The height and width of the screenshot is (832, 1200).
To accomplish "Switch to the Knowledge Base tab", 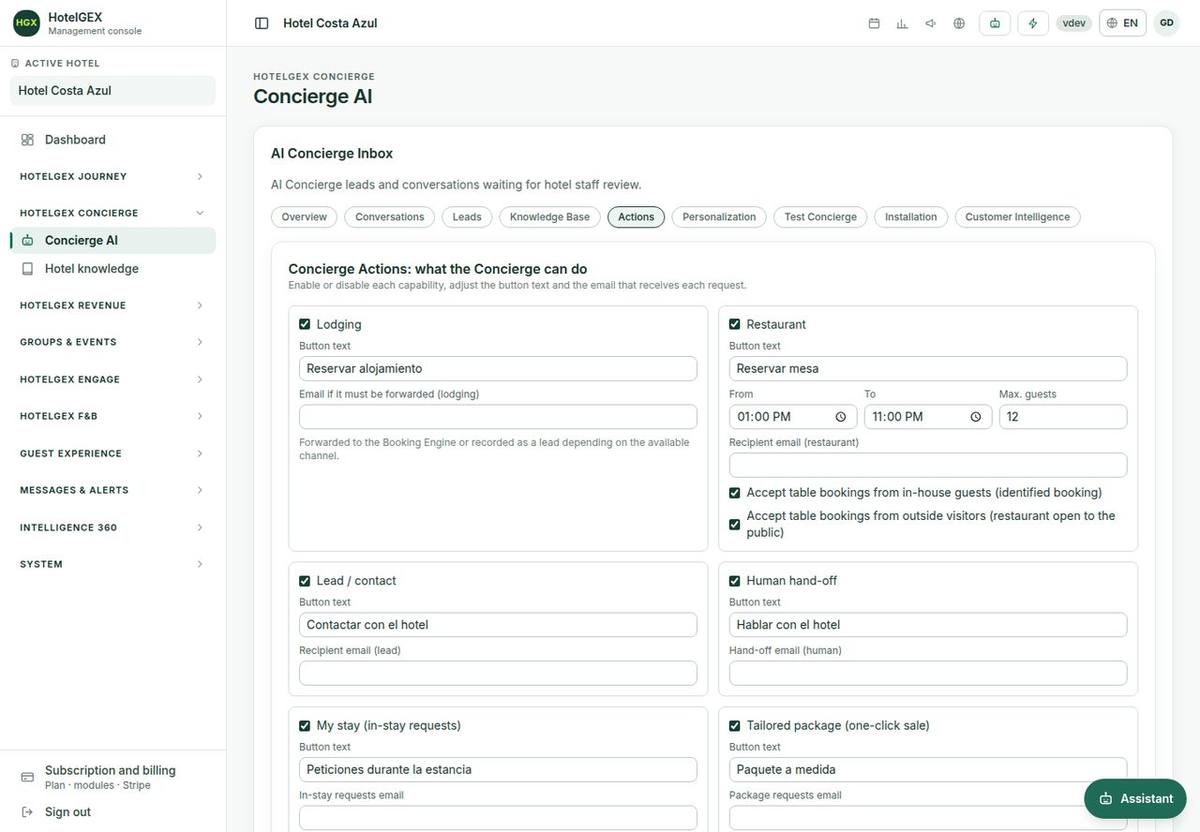I will (550, 217).
